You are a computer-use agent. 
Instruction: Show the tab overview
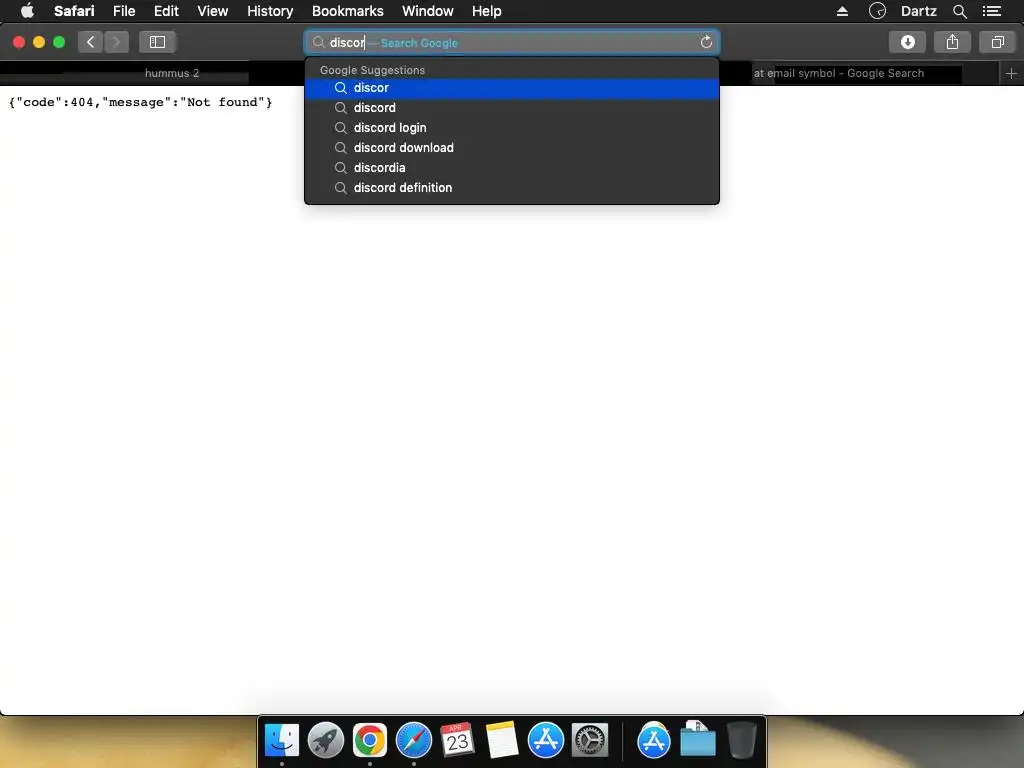pos(997,42)
